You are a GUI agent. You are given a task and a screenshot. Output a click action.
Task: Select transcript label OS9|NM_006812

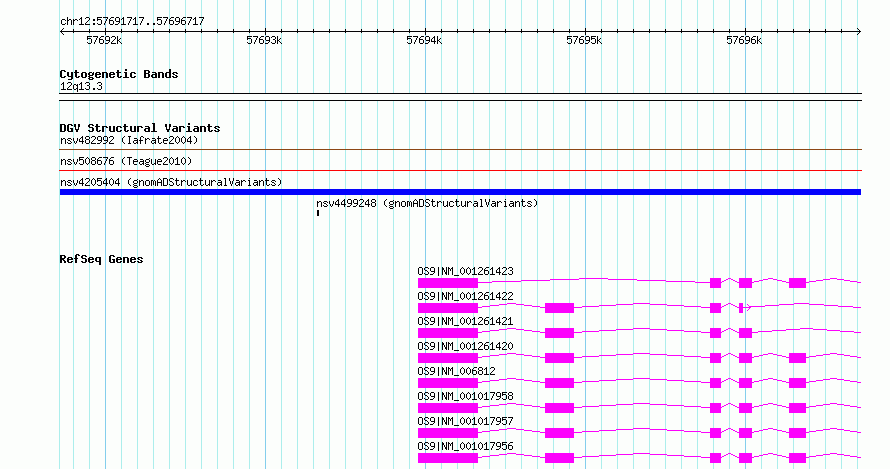click(456, 371)
